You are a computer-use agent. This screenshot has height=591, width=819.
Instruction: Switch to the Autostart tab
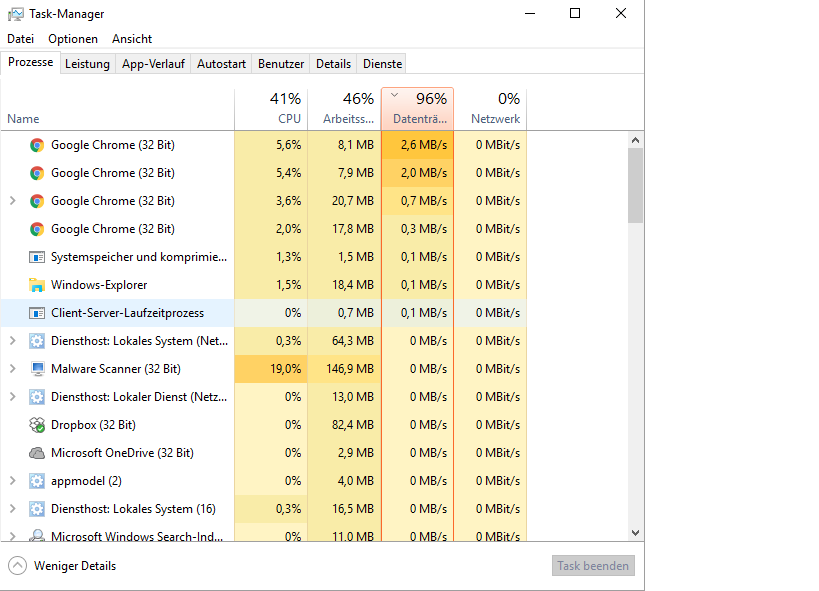click(221, 64)
